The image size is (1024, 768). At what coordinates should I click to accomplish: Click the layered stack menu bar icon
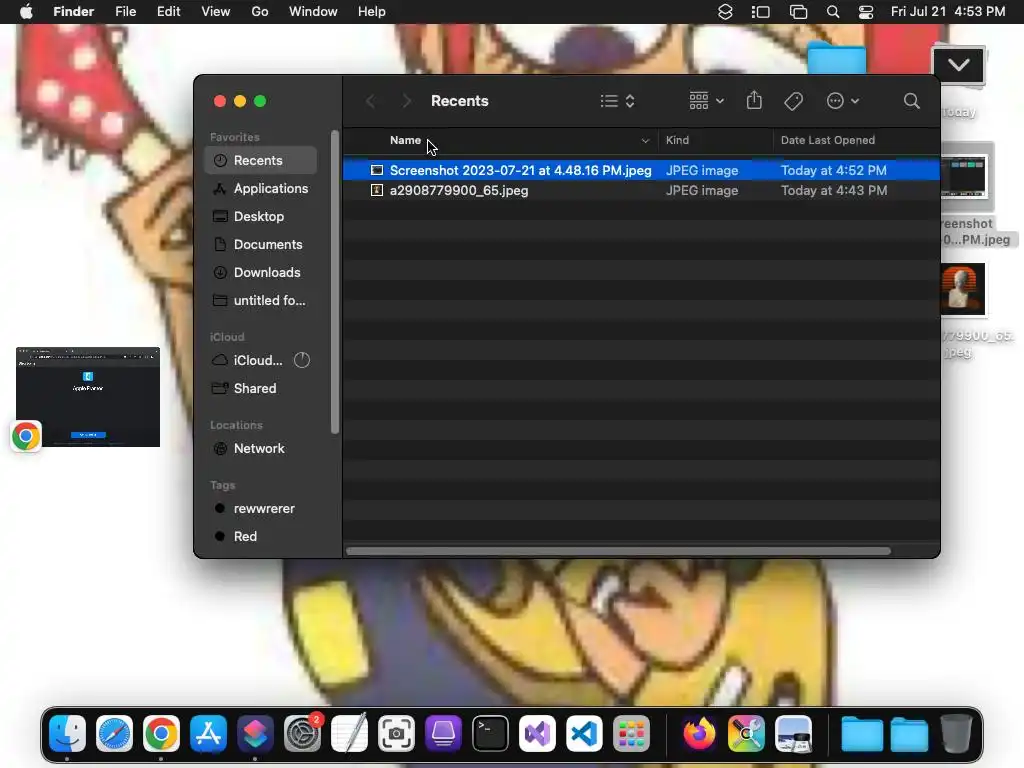point(725,12)
